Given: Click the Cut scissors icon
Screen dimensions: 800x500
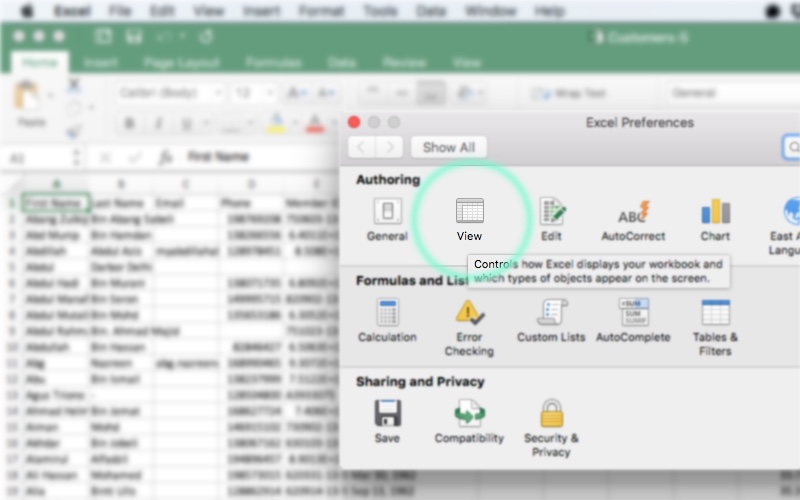Looking at the screenshot, I should [74, 85].
